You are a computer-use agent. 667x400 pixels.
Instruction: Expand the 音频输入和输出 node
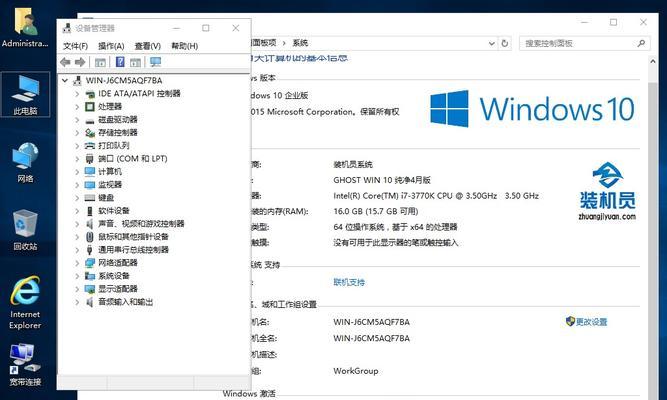77,302
